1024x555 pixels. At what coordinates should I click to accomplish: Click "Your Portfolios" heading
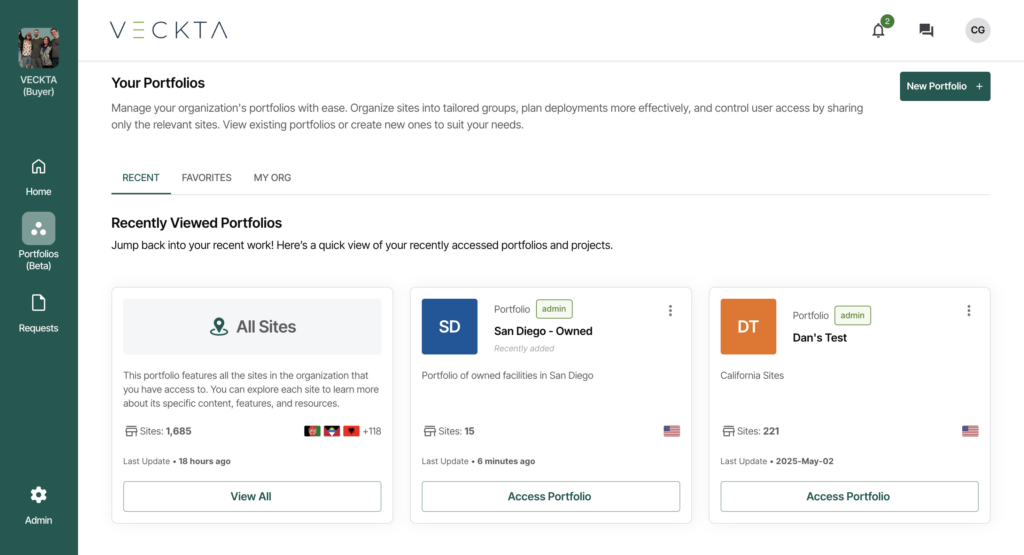click(x=158, y=83)
